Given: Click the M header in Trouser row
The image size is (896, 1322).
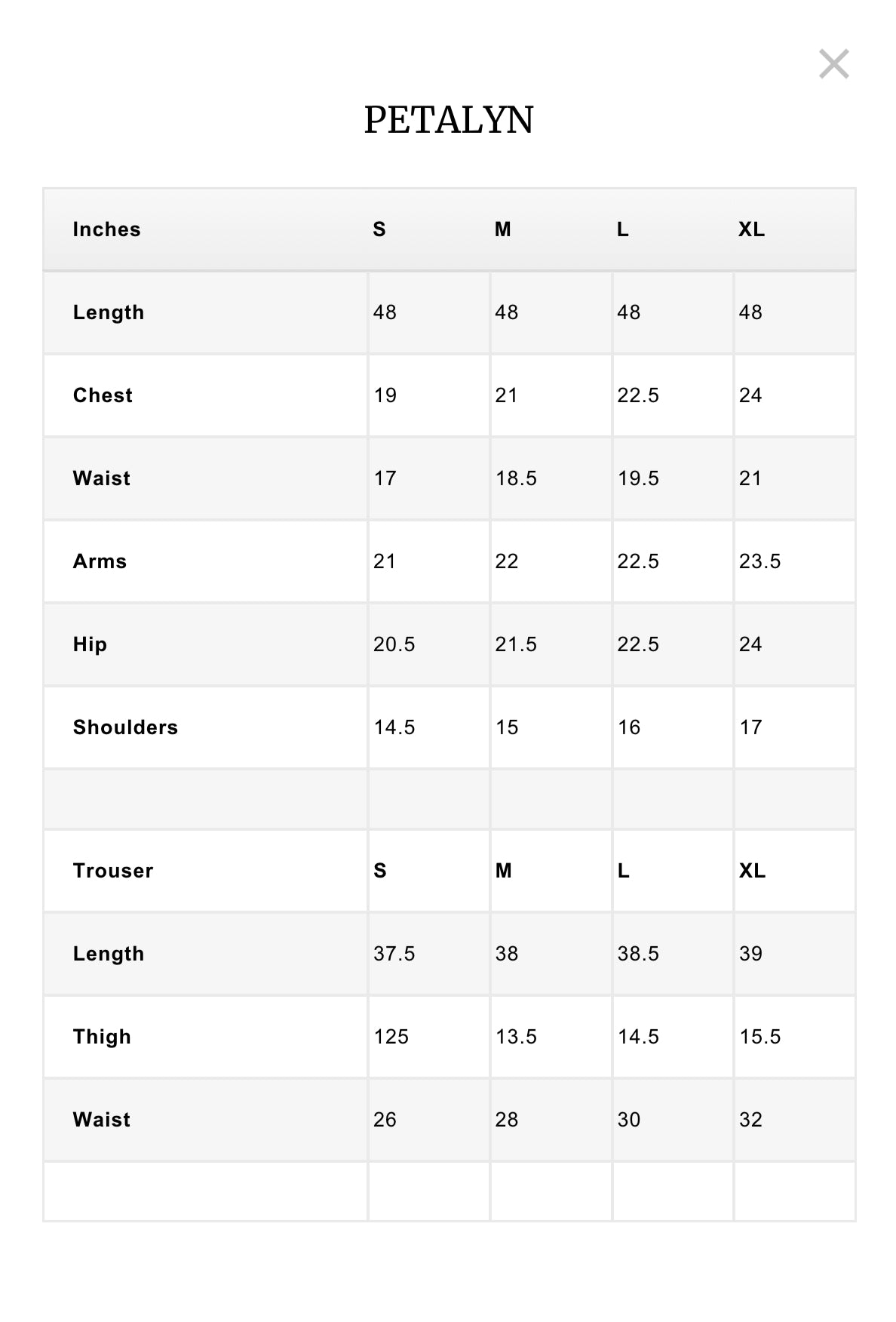Looking at the screenshot, I should click(x=503, y=871).
